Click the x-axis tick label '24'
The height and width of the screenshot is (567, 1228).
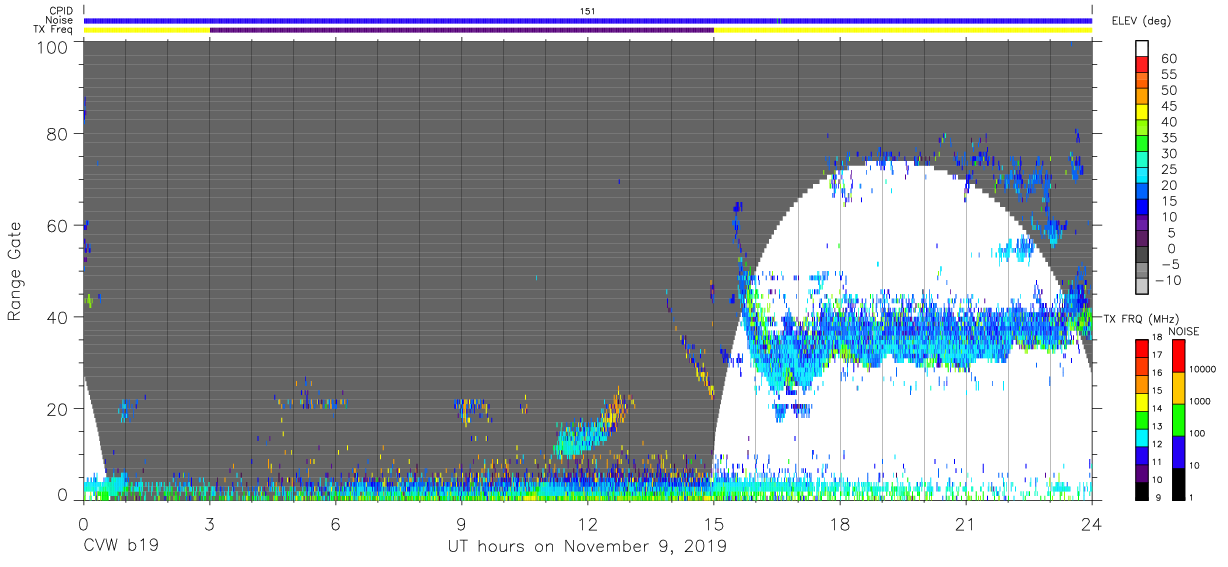pyautogui.click(x=1092, y=523)
